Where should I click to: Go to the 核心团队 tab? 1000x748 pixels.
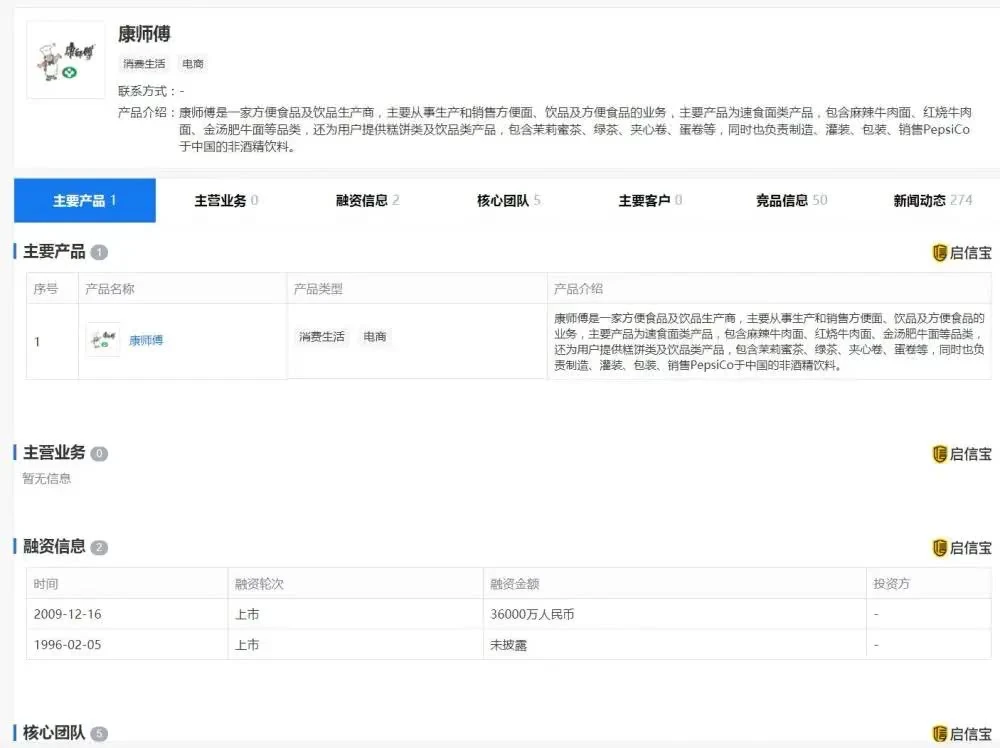point(509,201)
